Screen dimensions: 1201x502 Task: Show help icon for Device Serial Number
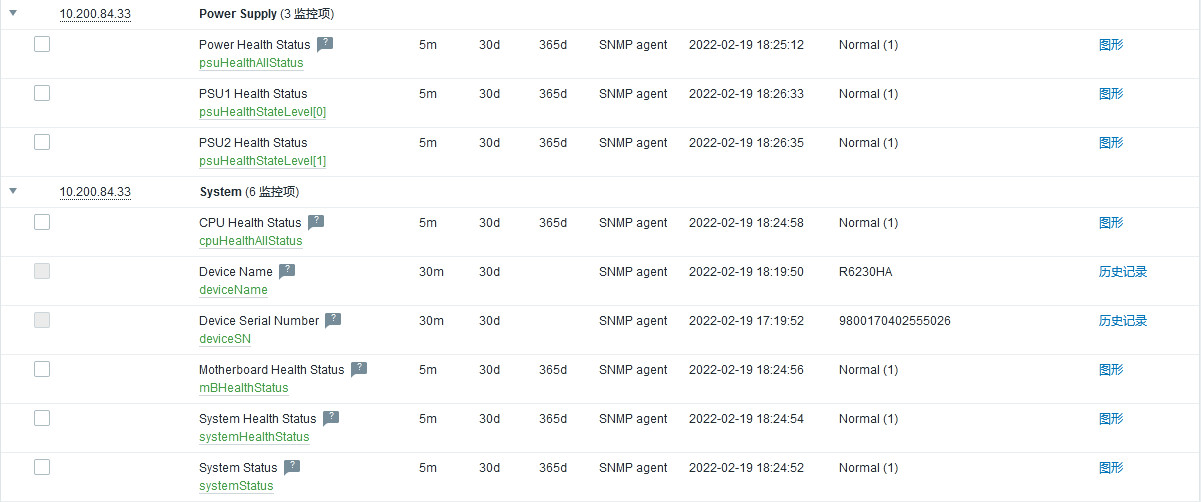[333, 320]
